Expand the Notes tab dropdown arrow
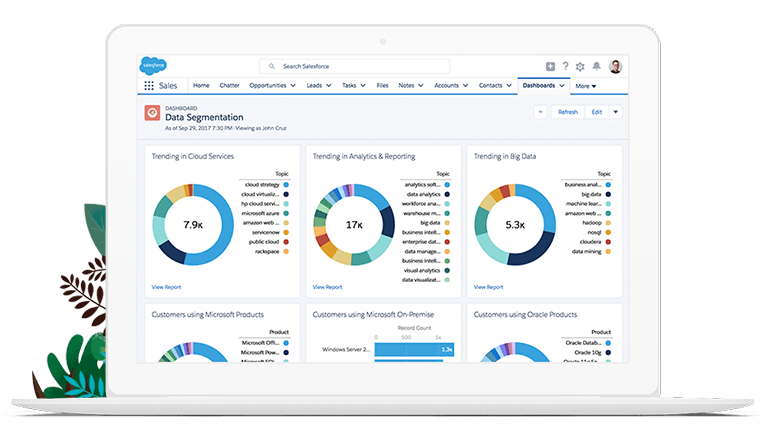This screenshot has width=768, height=448. click(x=421, y=85)
